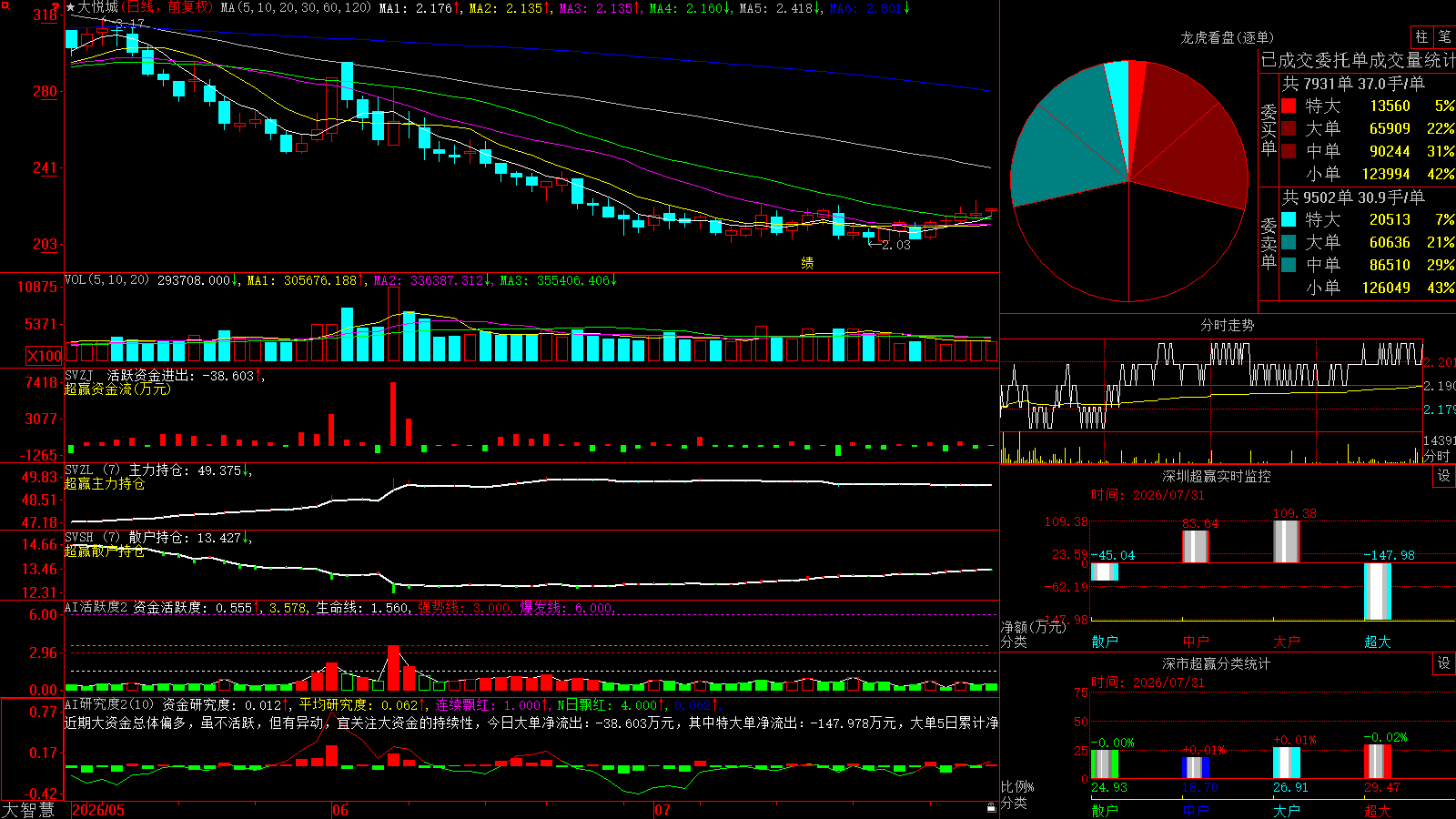This screenshot has width=1456, height=819.
Task: Click the red 超大 bar valued 29.47
Action: coord(1378,762)
